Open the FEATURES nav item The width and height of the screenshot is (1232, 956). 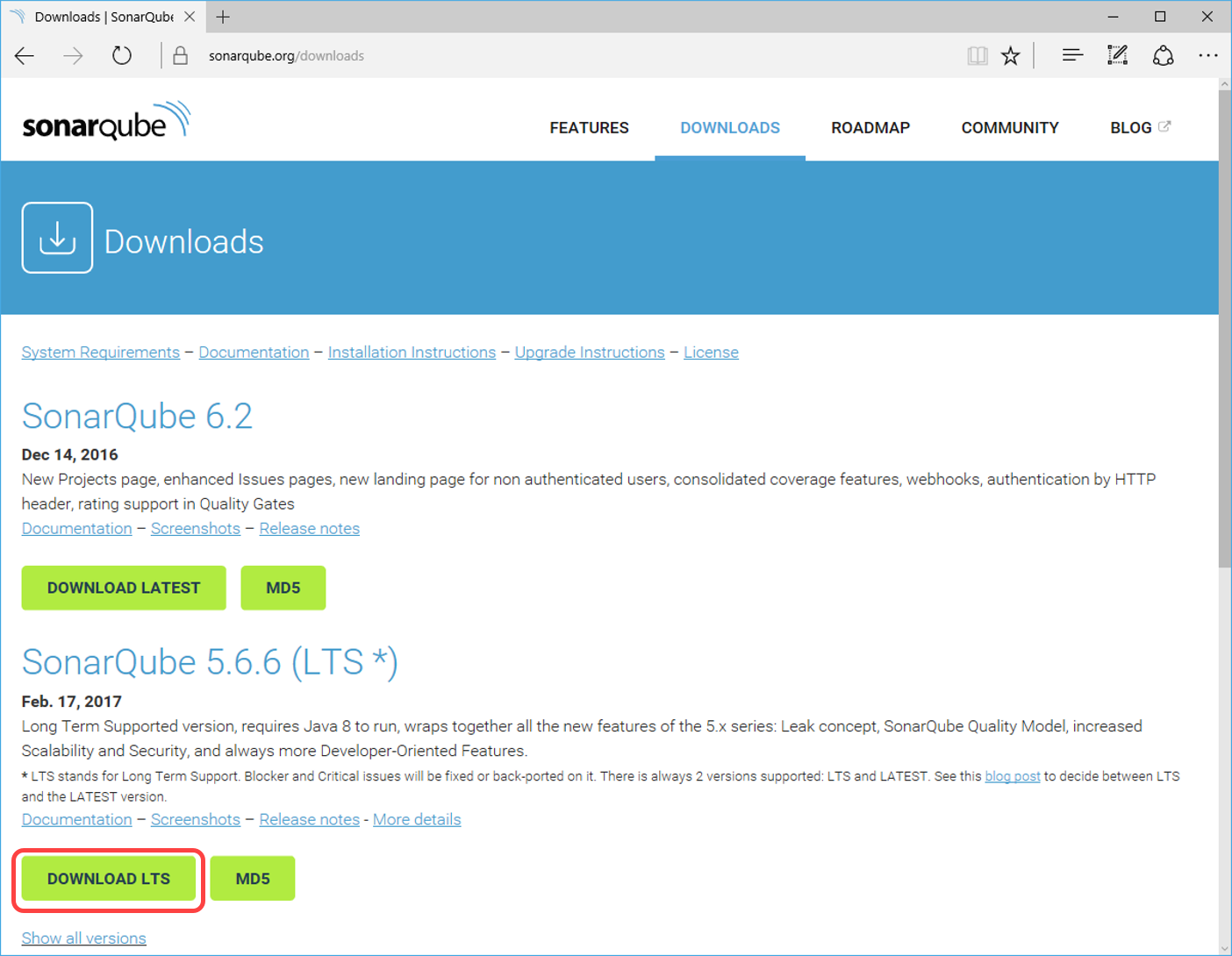tap(589, 128)
